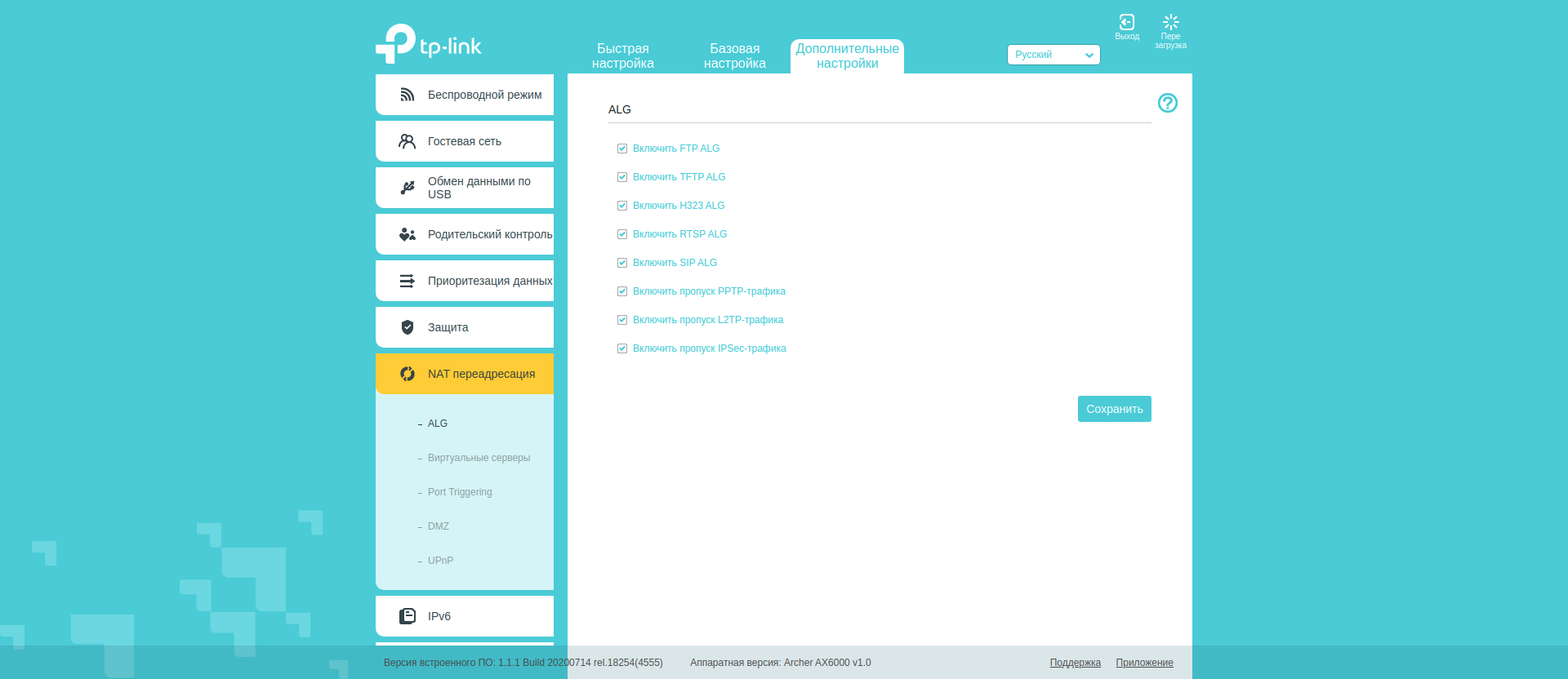Click the Сохранить button

click(1114, 409)
